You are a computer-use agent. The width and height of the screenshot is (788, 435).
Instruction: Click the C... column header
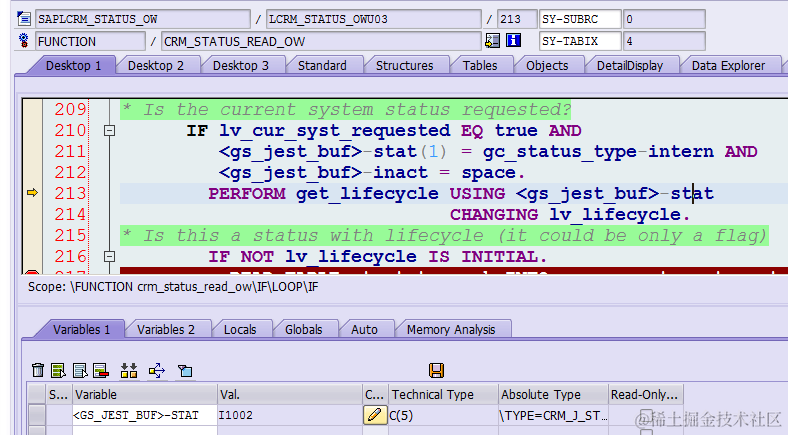click(375, 395)
